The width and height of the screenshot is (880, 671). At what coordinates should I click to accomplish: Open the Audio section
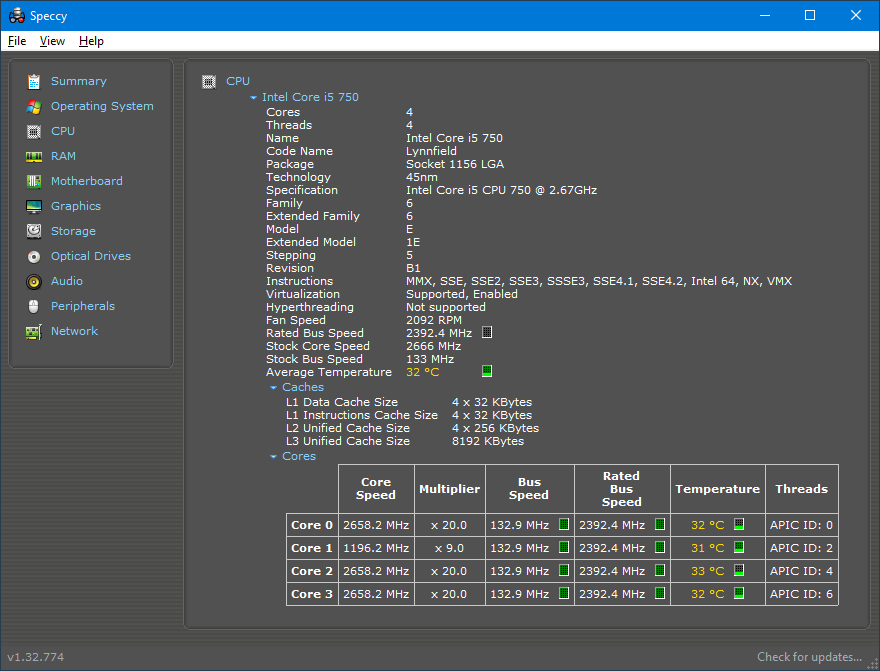pos(67,281)
